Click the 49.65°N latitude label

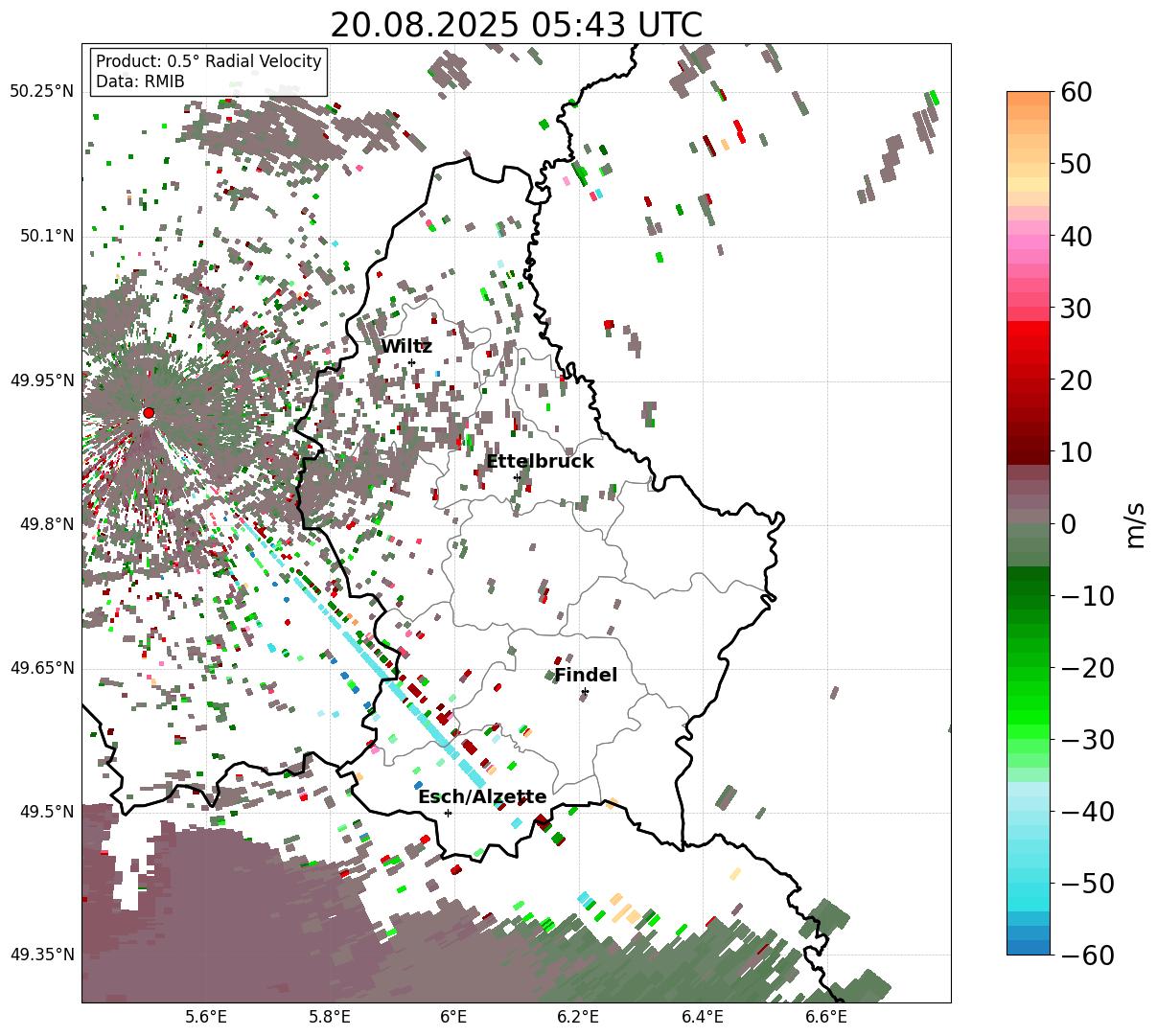click(x=41, y=668)
